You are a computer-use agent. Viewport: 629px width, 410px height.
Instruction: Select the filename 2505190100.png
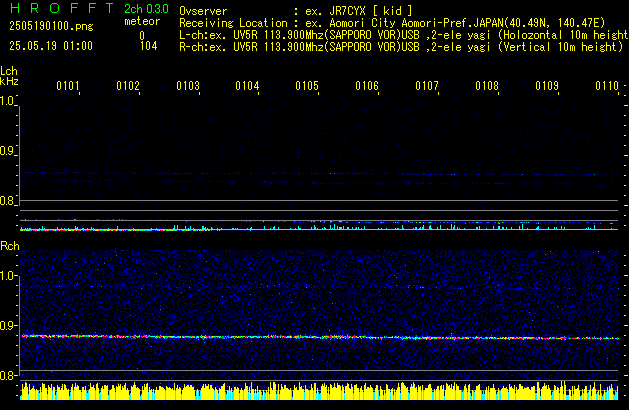pos(51,26)
